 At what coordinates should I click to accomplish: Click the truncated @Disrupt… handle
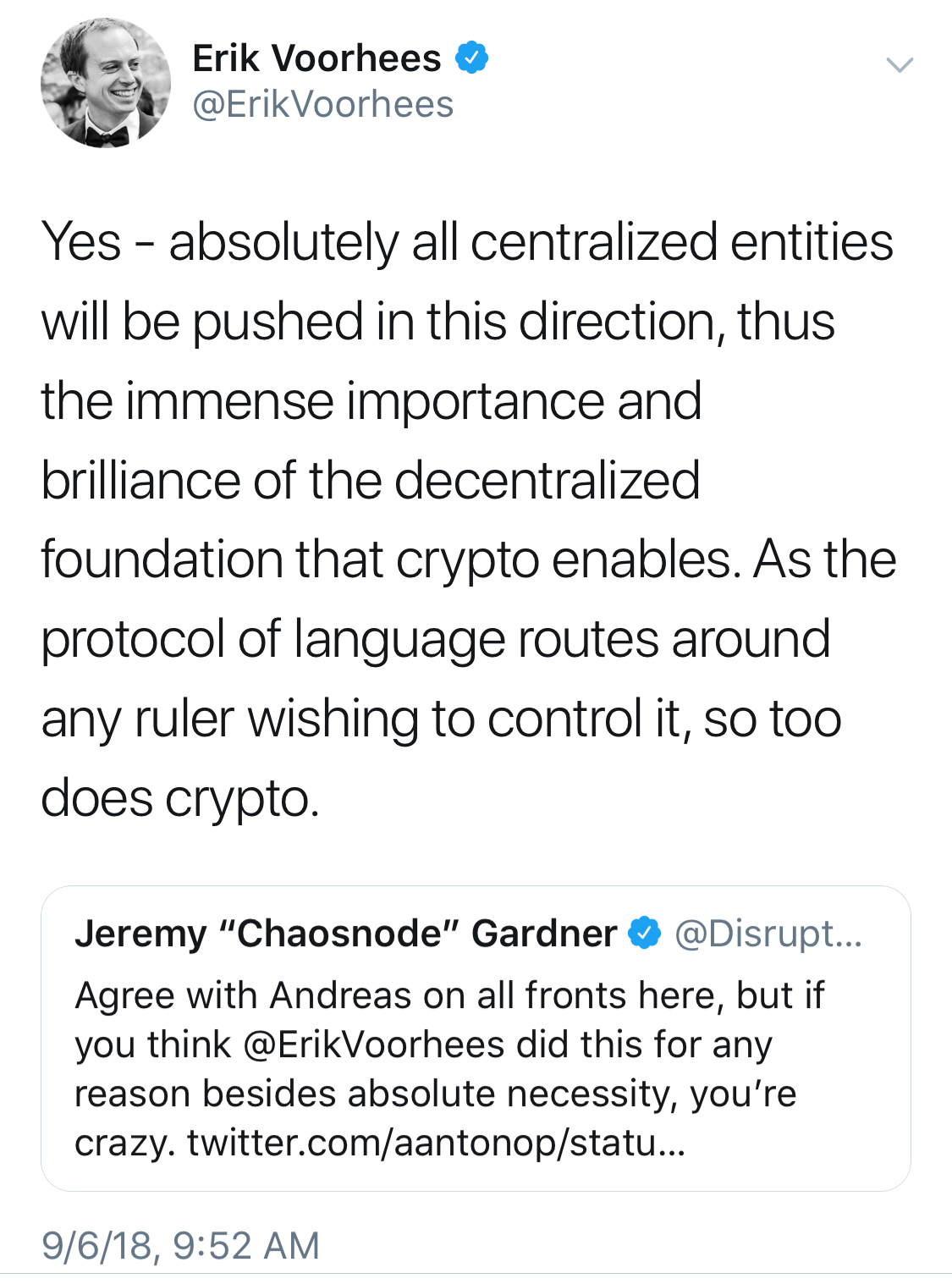coord(768,933)
